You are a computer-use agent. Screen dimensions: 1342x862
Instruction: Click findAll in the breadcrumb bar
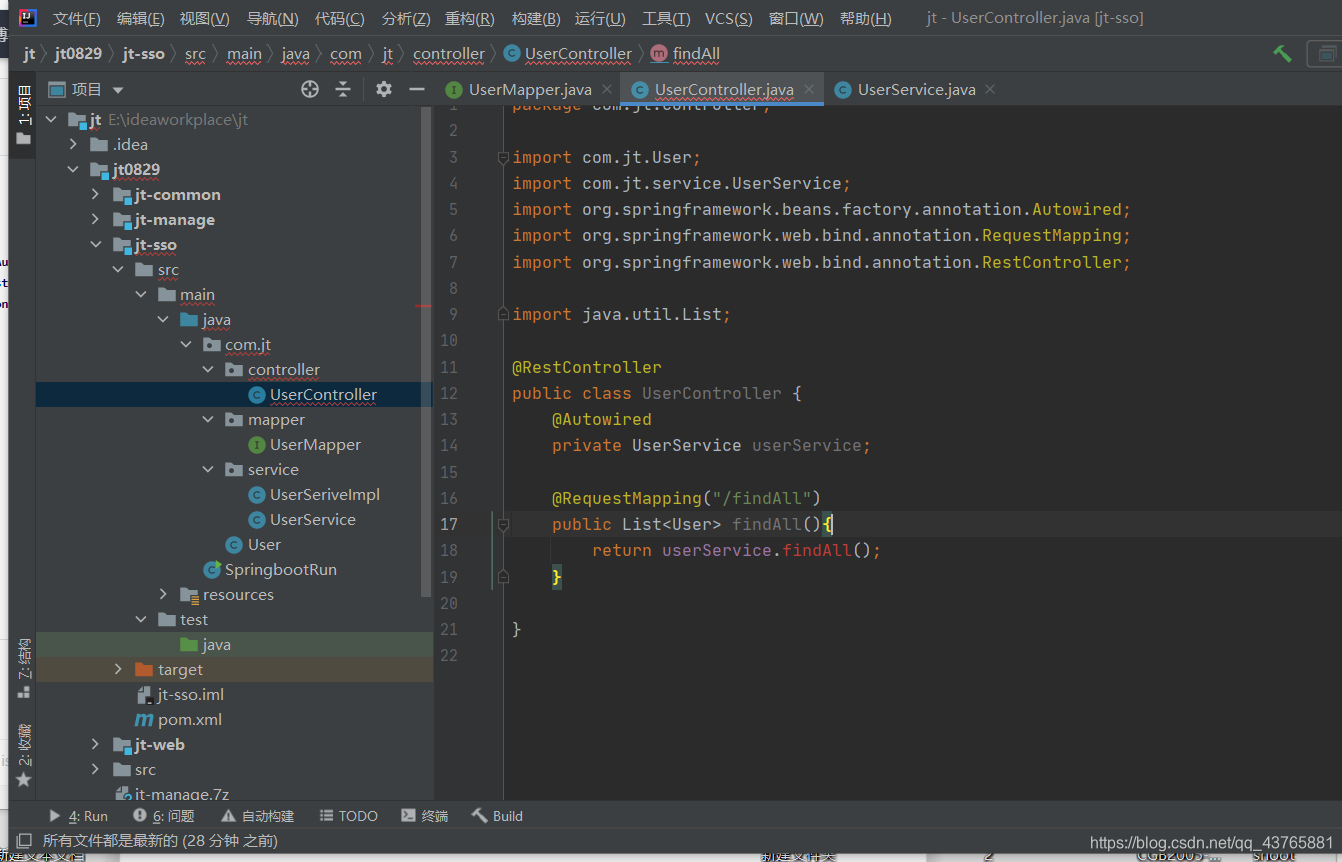click(x=696, y=54)
